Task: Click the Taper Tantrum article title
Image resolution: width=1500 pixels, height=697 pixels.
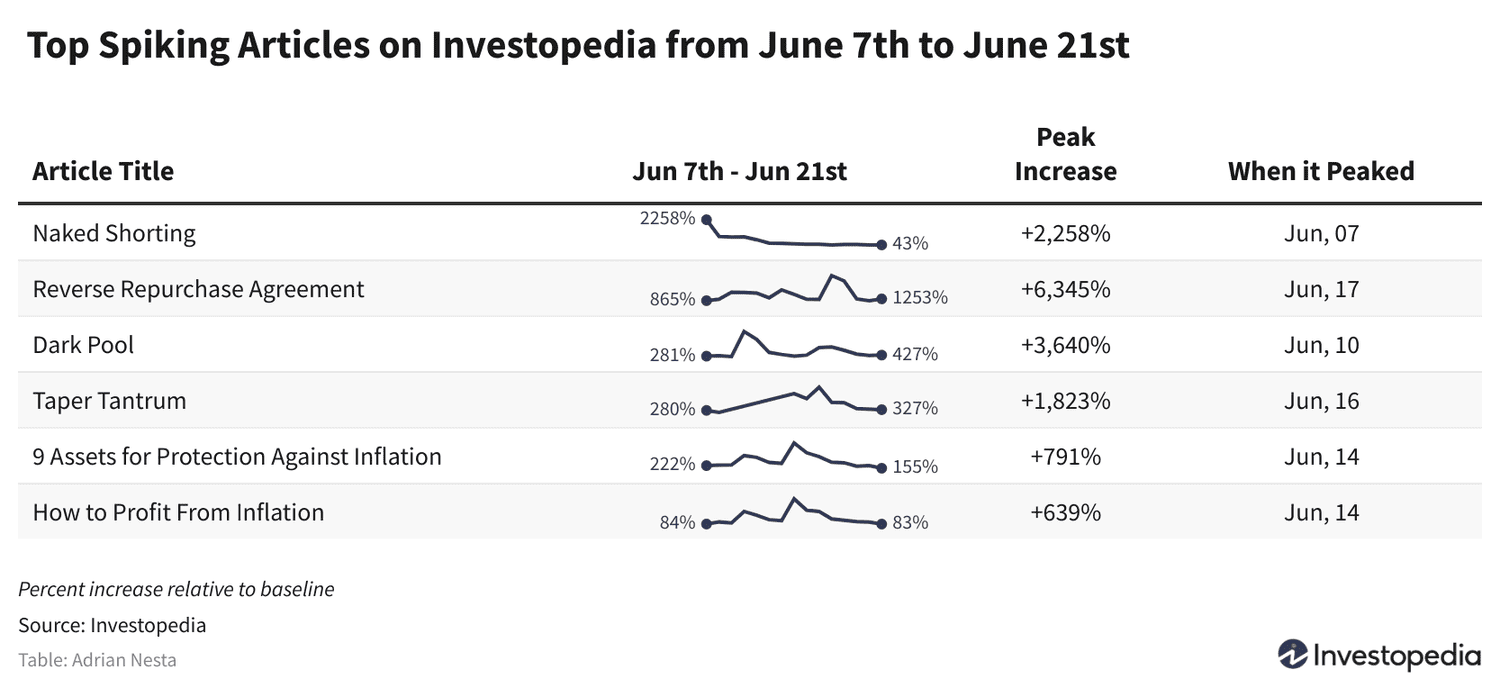Action: tap(109, 401)
